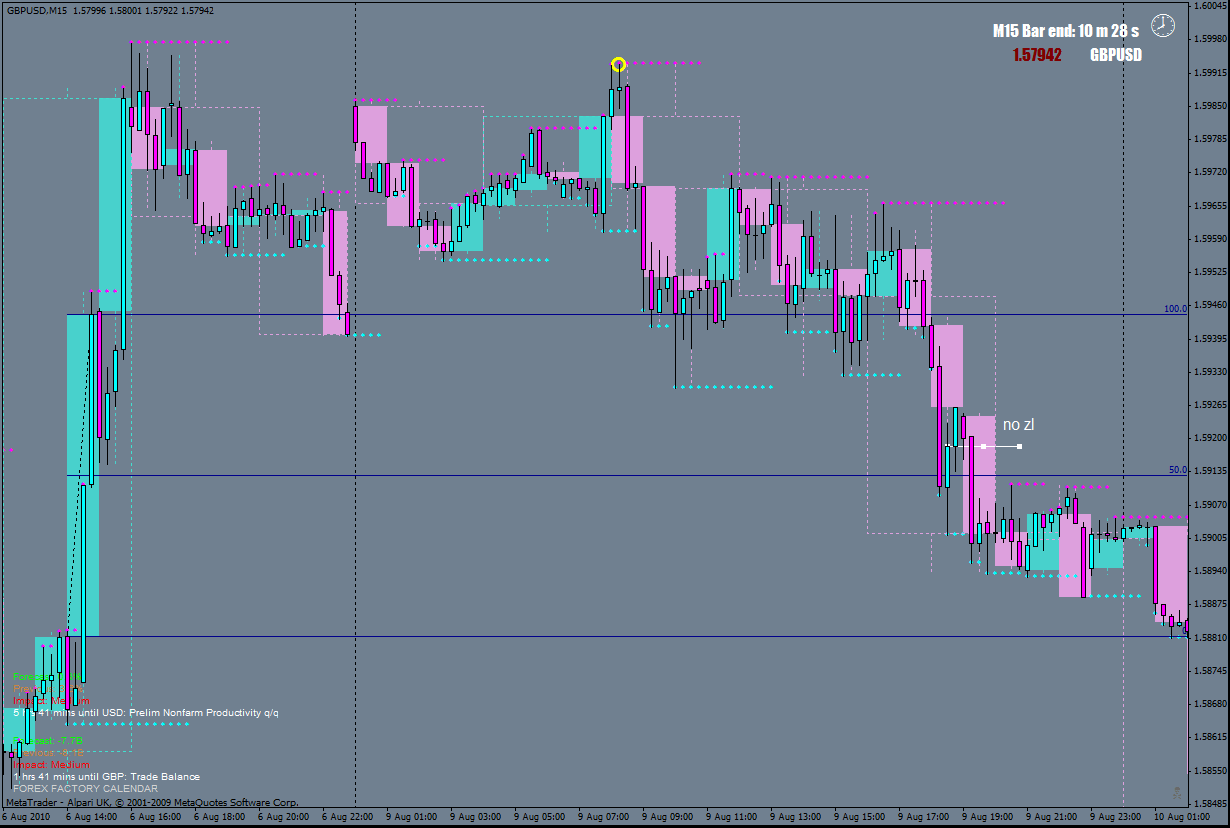
Task: Click the yellow circle marker on the chart high
Action: [618, 64]
